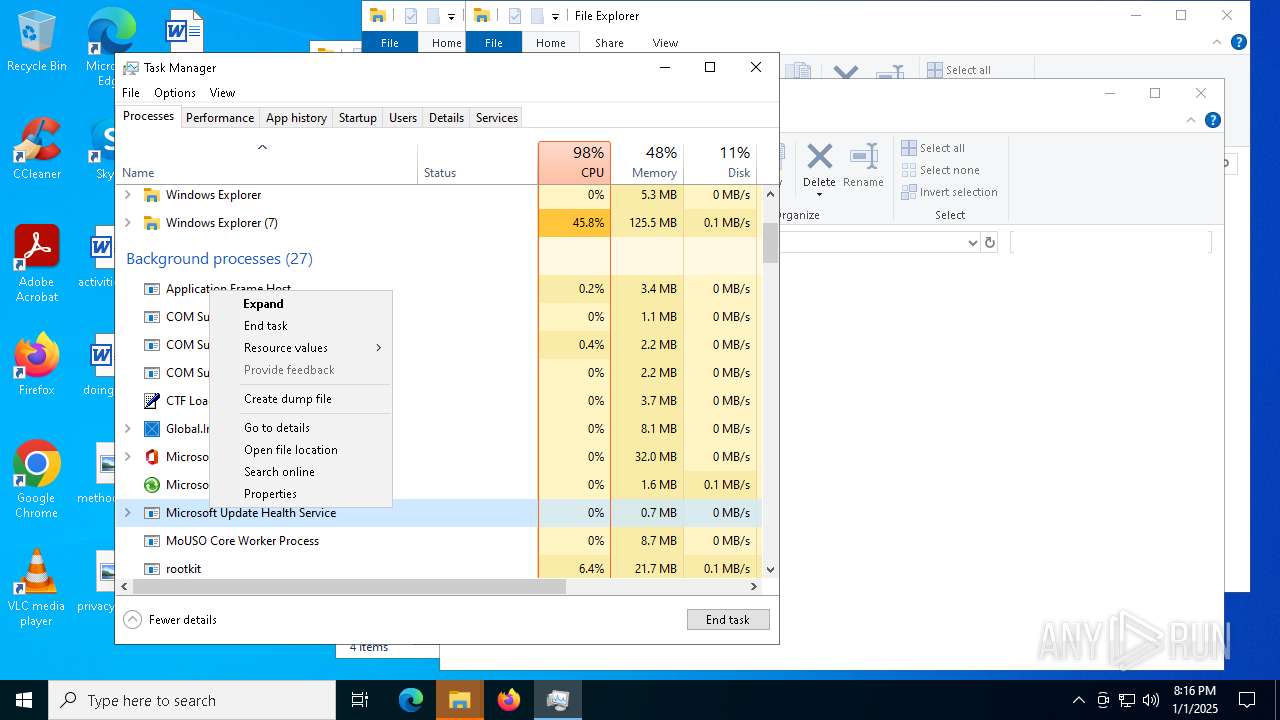
Task: Choose Create dump file in context menu
Action: click(x=301, y=399)
